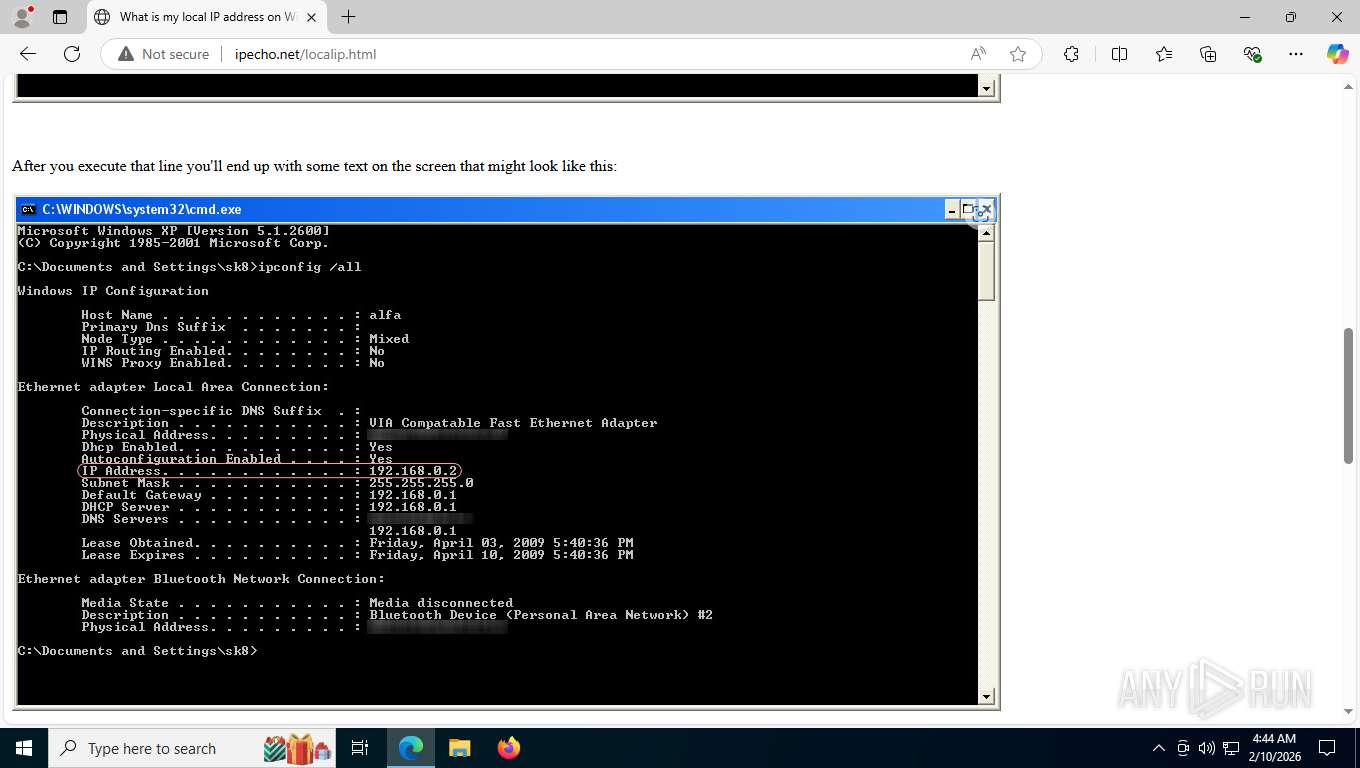Open volume control in system tray
Viewport: 1360px width, 768px height.
tap(1206, 748)
